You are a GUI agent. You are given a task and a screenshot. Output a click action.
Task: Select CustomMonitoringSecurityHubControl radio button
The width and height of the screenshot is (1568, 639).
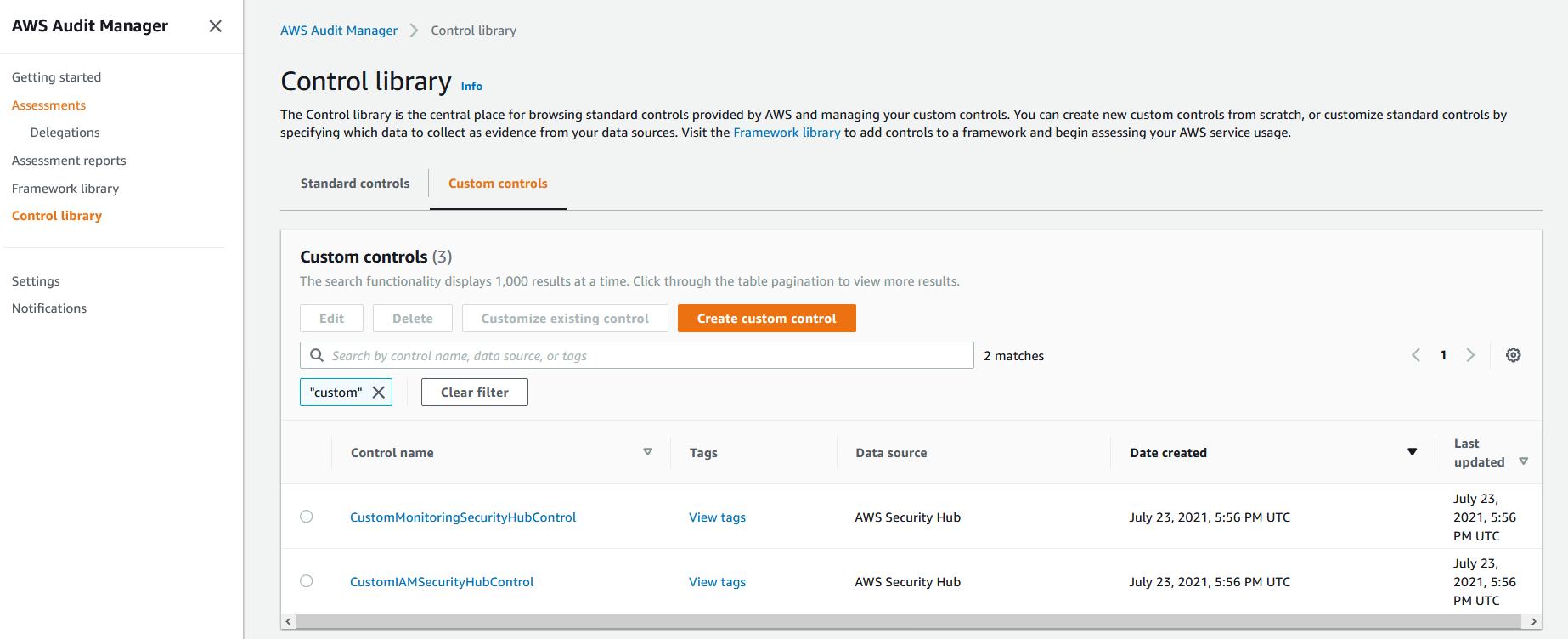pos(307,517)
